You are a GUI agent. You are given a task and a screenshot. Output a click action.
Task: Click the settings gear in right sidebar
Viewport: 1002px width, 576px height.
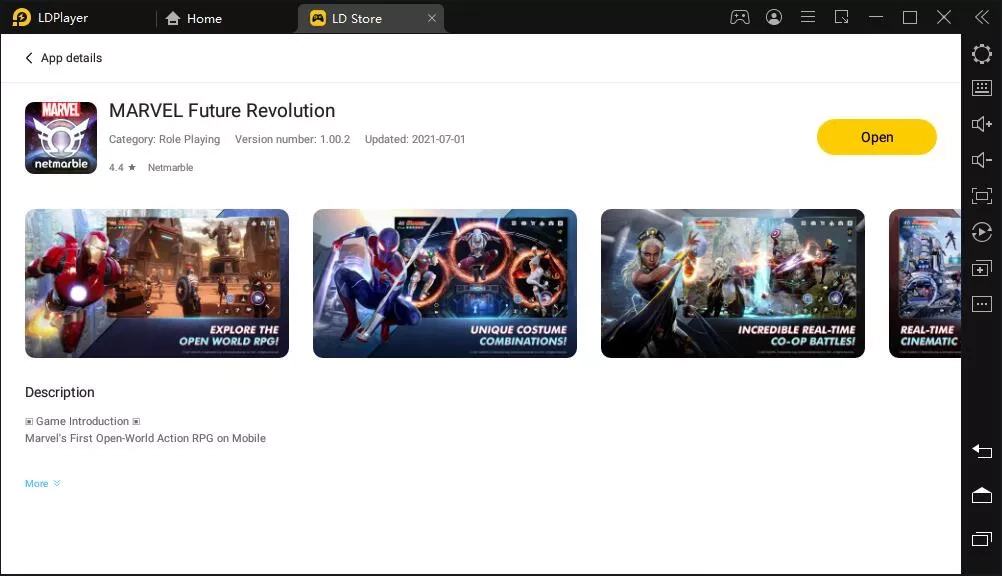coord(982,54)
